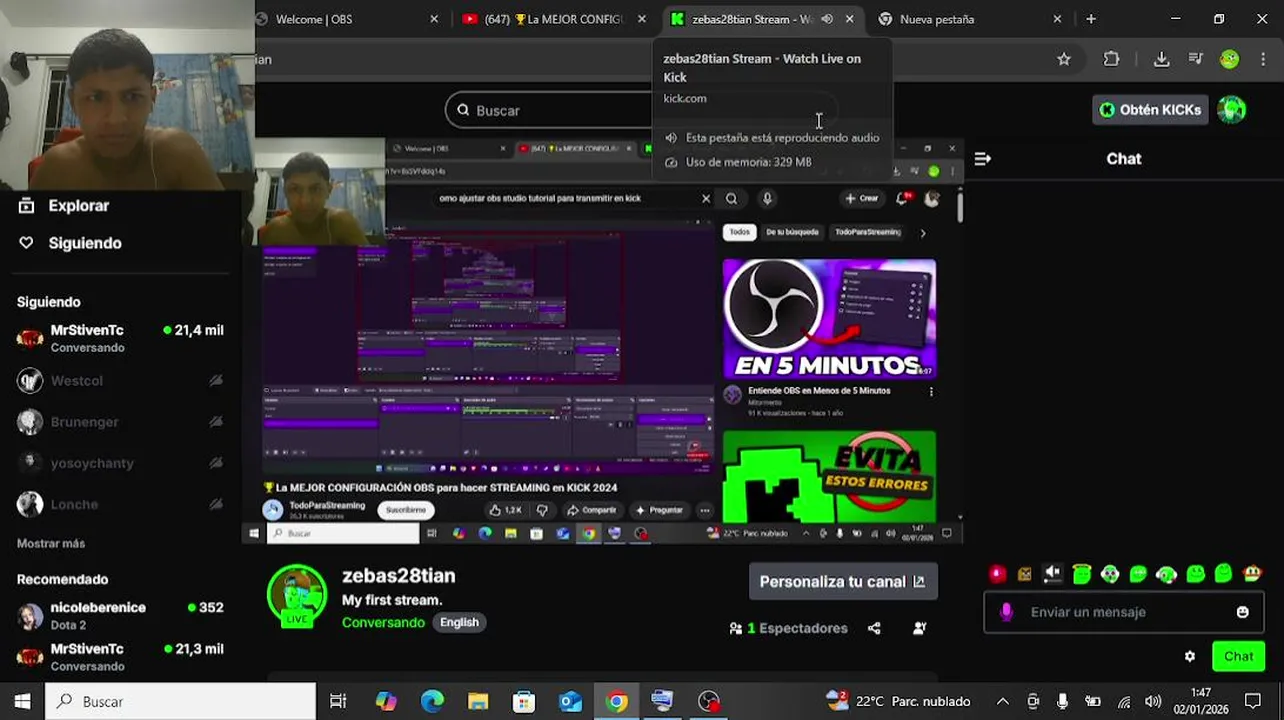
Task: Click Windows taskbar Buscar search box
Action: (x=180, y=701)
